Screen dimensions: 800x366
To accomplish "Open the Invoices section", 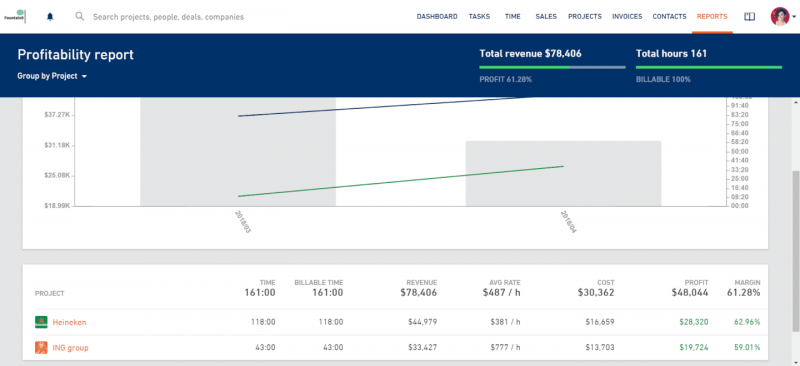I will pyautogui.click(x=627, y=16).
